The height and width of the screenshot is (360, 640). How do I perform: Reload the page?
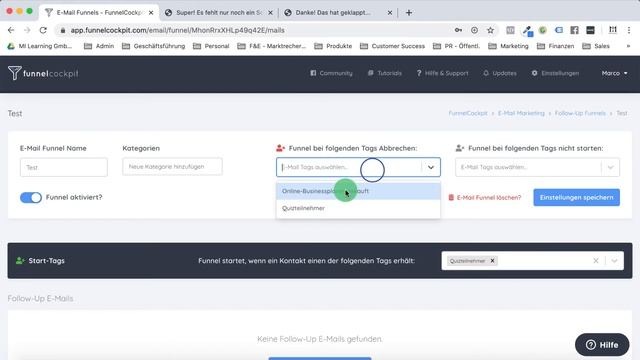[43, 30]
